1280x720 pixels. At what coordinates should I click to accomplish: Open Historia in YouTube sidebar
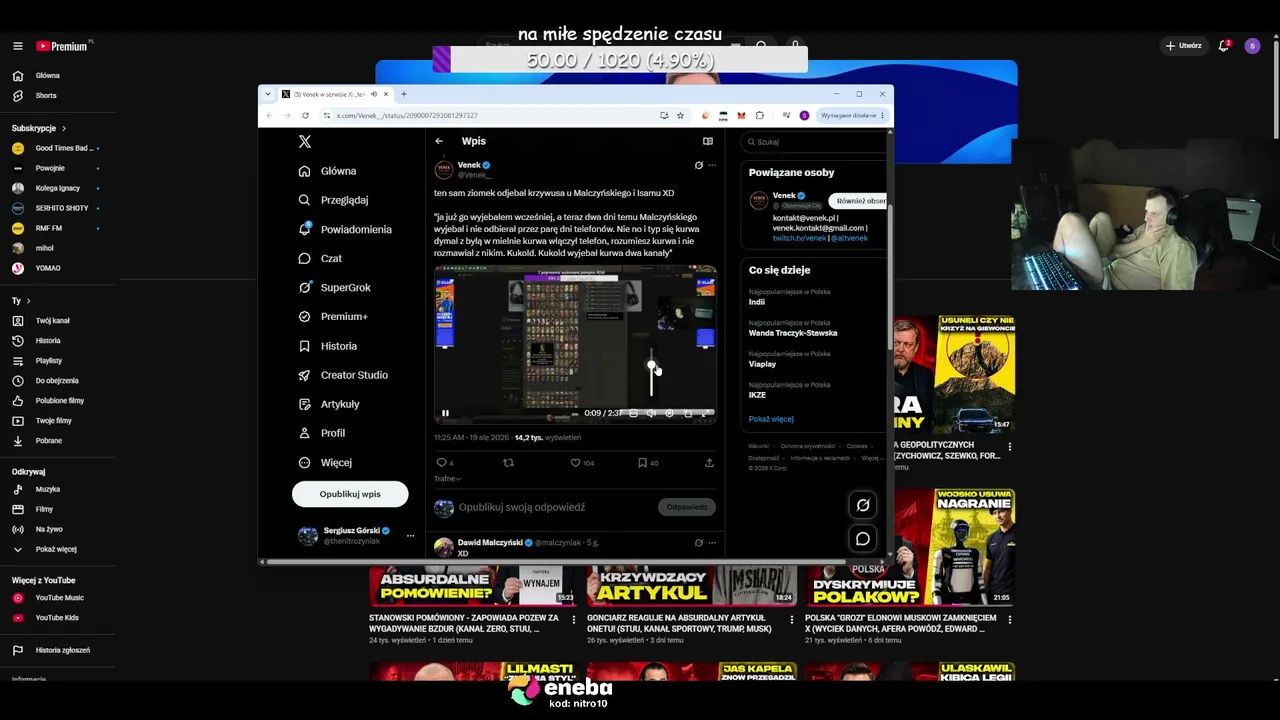48,341
